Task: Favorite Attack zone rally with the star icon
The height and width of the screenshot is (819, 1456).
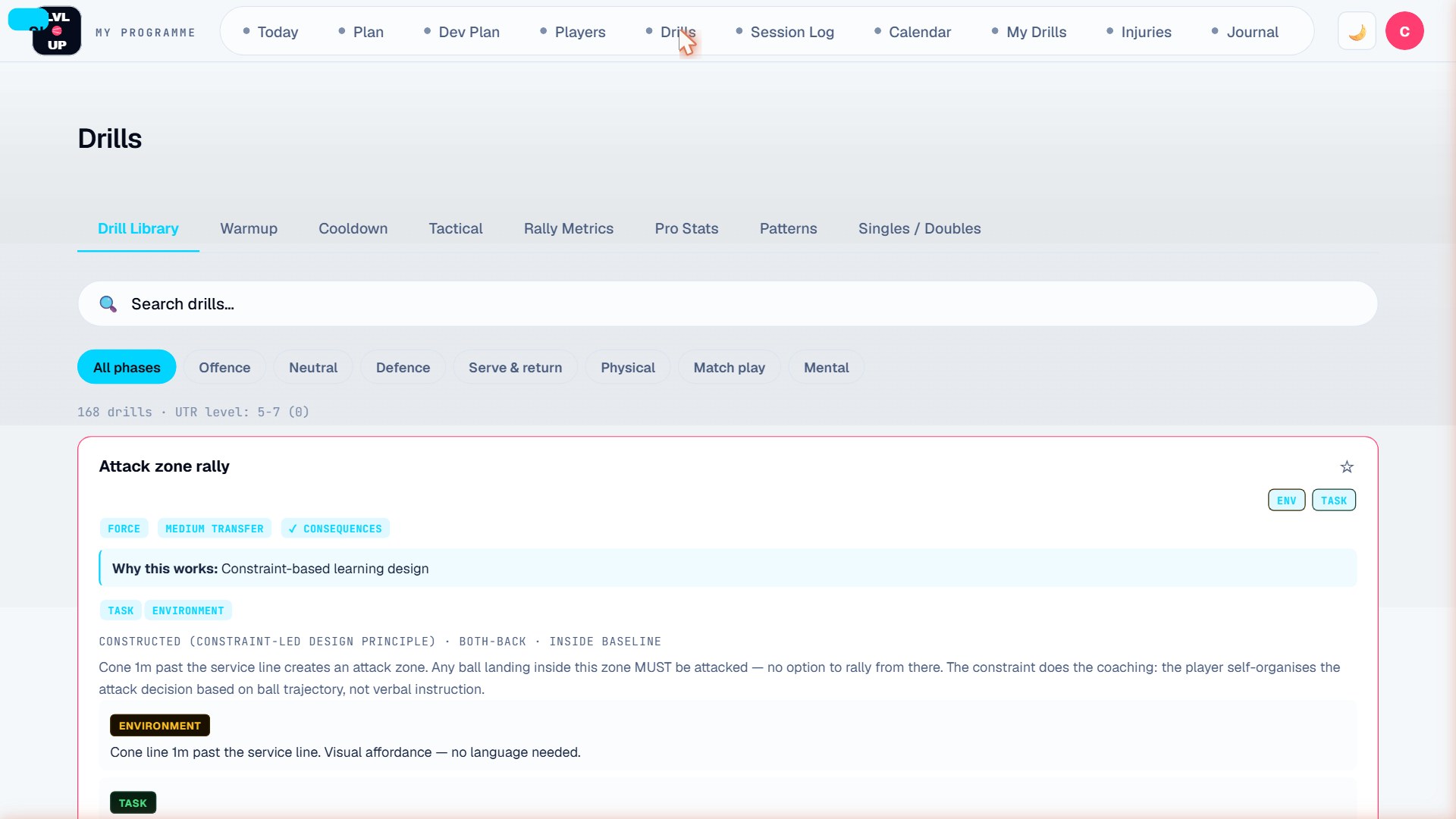Action: 1347,467
